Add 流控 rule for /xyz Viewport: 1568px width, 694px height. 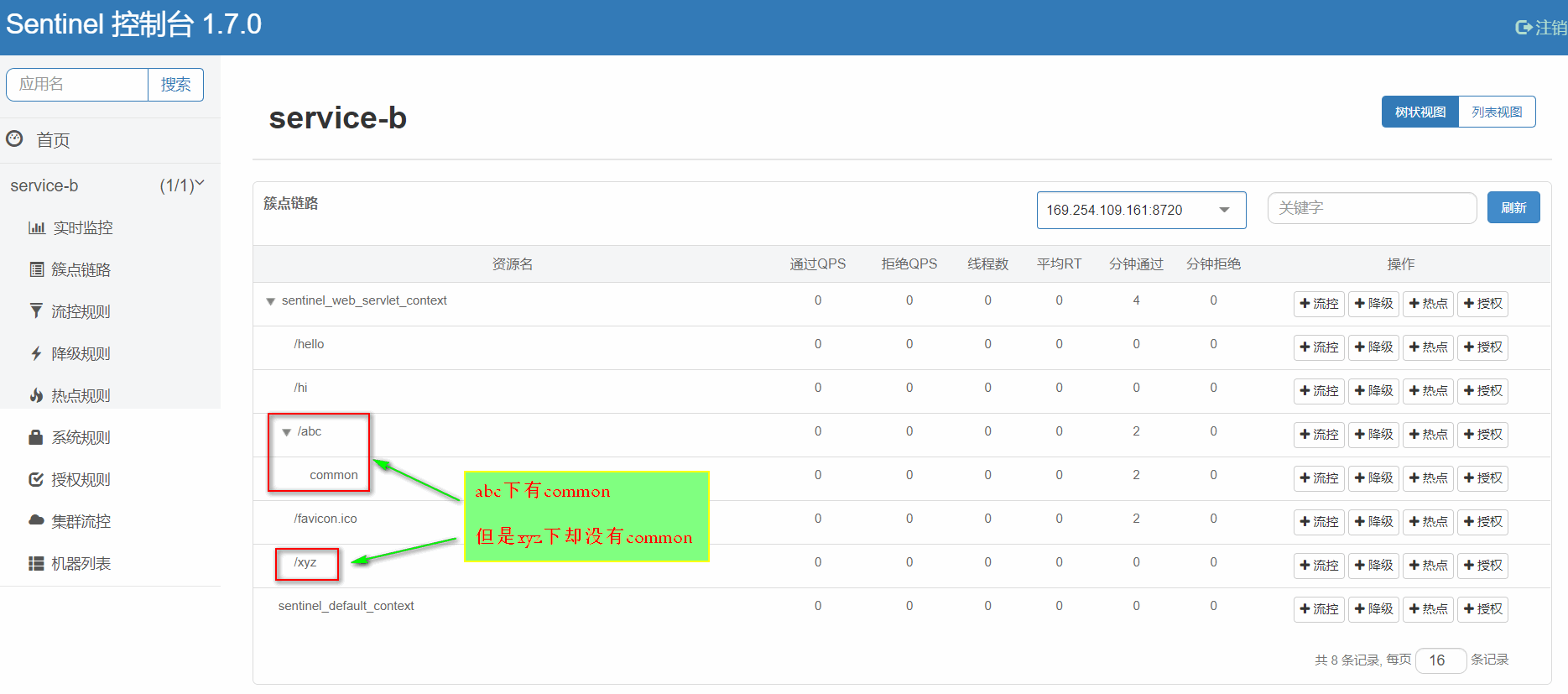pos(1319,566)
